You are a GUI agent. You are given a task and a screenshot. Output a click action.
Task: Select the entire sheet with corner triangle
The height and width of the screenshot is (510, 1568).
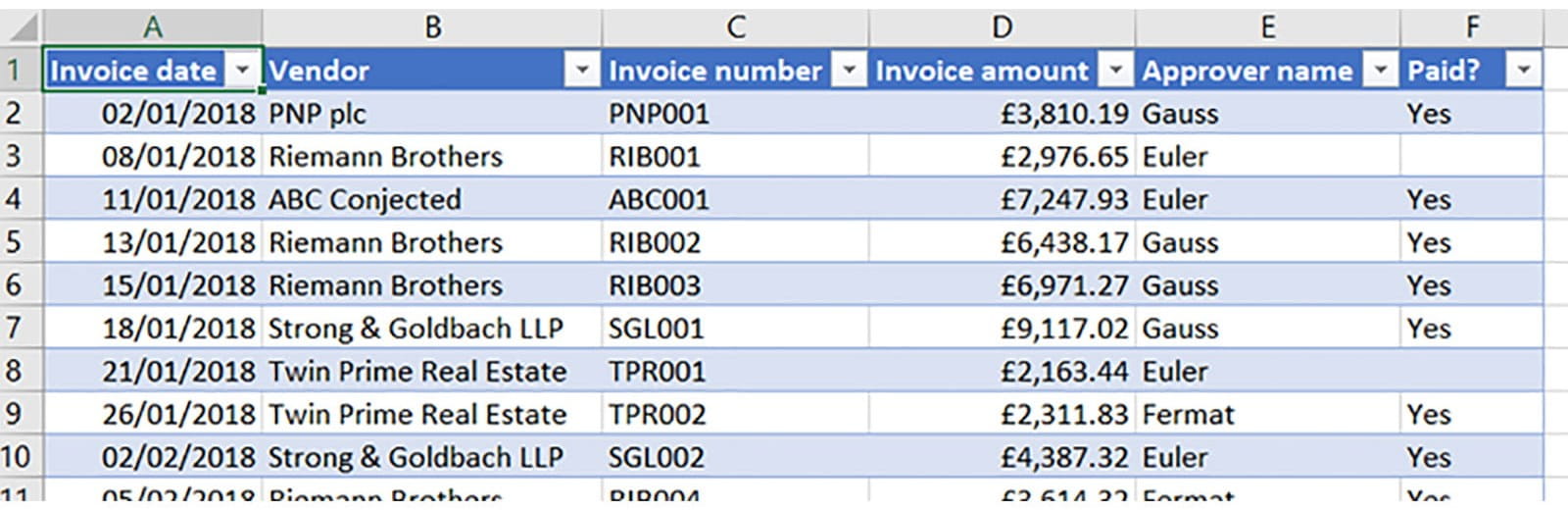22,26
